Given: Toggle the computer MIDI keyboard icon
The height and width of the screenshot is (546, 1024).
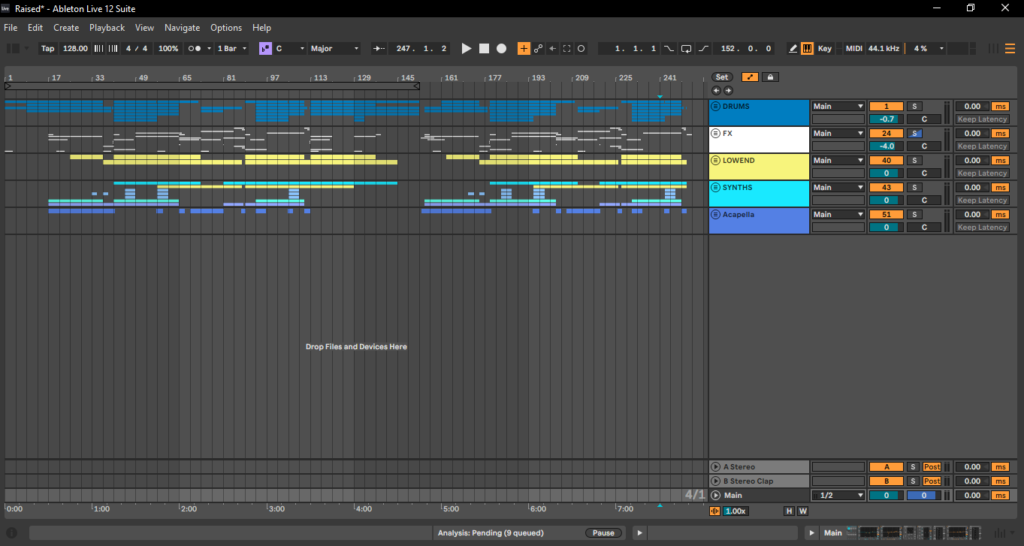Looking at the screenshot, I should coord(807,48).
